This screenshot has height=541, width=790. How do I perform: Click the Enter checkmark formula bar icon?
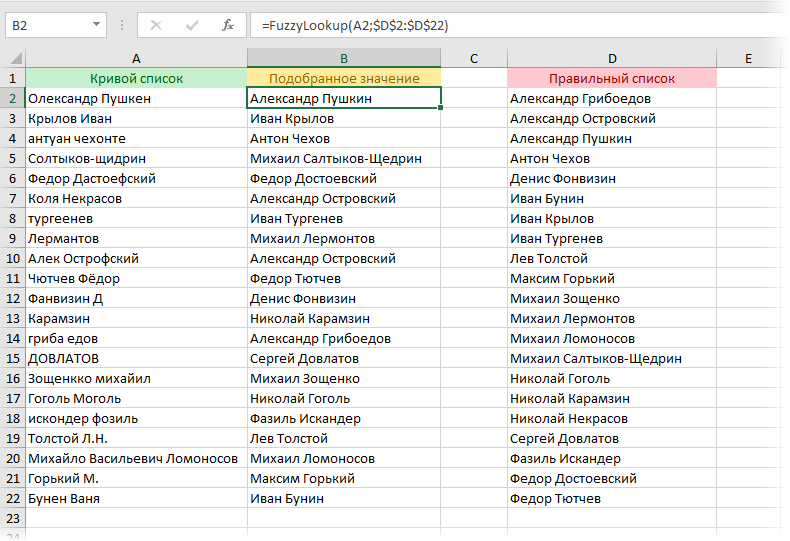click(192, 25)
